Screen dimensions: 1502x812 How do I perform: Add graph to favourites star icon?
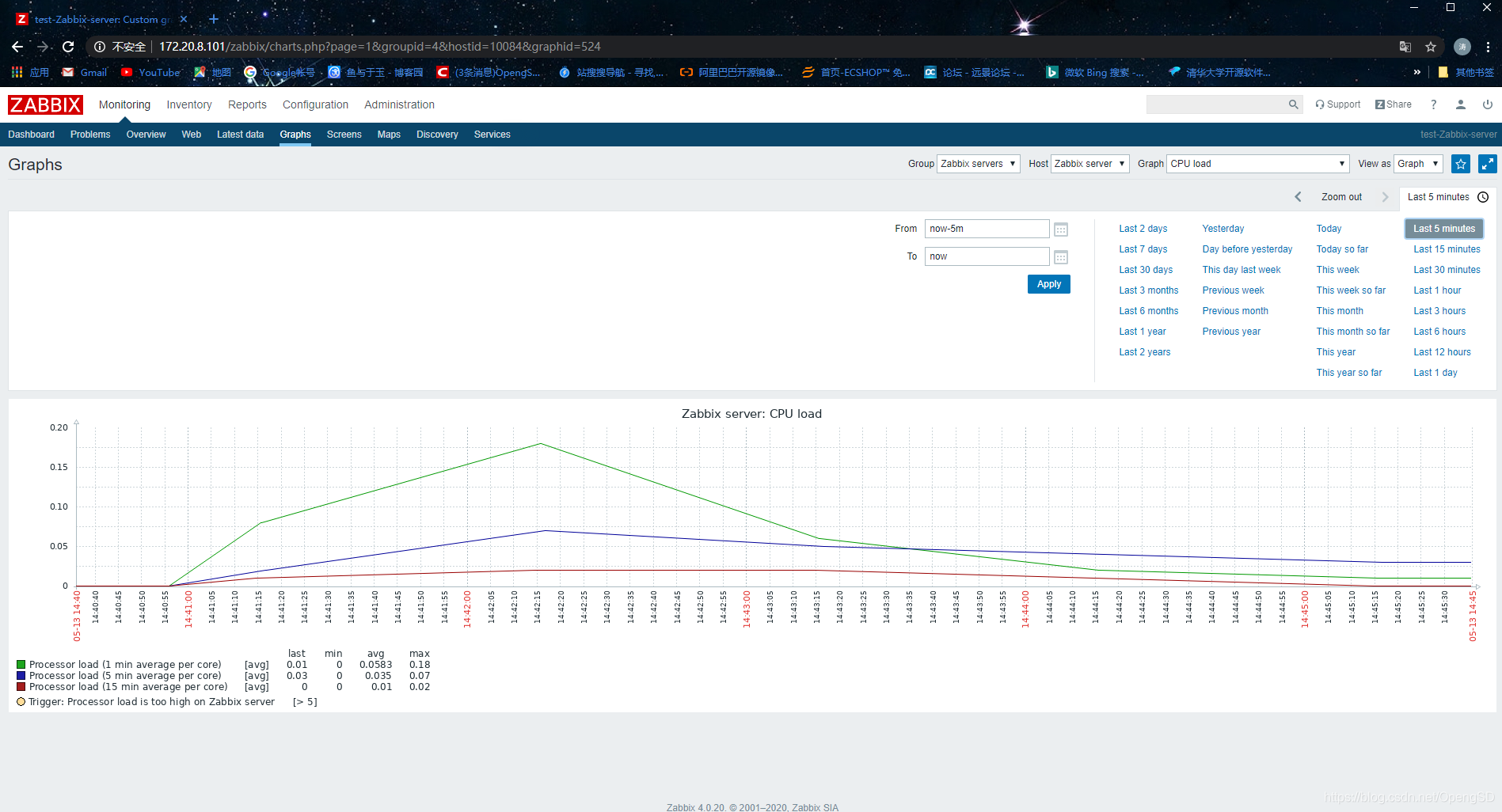click(1461, 164)
